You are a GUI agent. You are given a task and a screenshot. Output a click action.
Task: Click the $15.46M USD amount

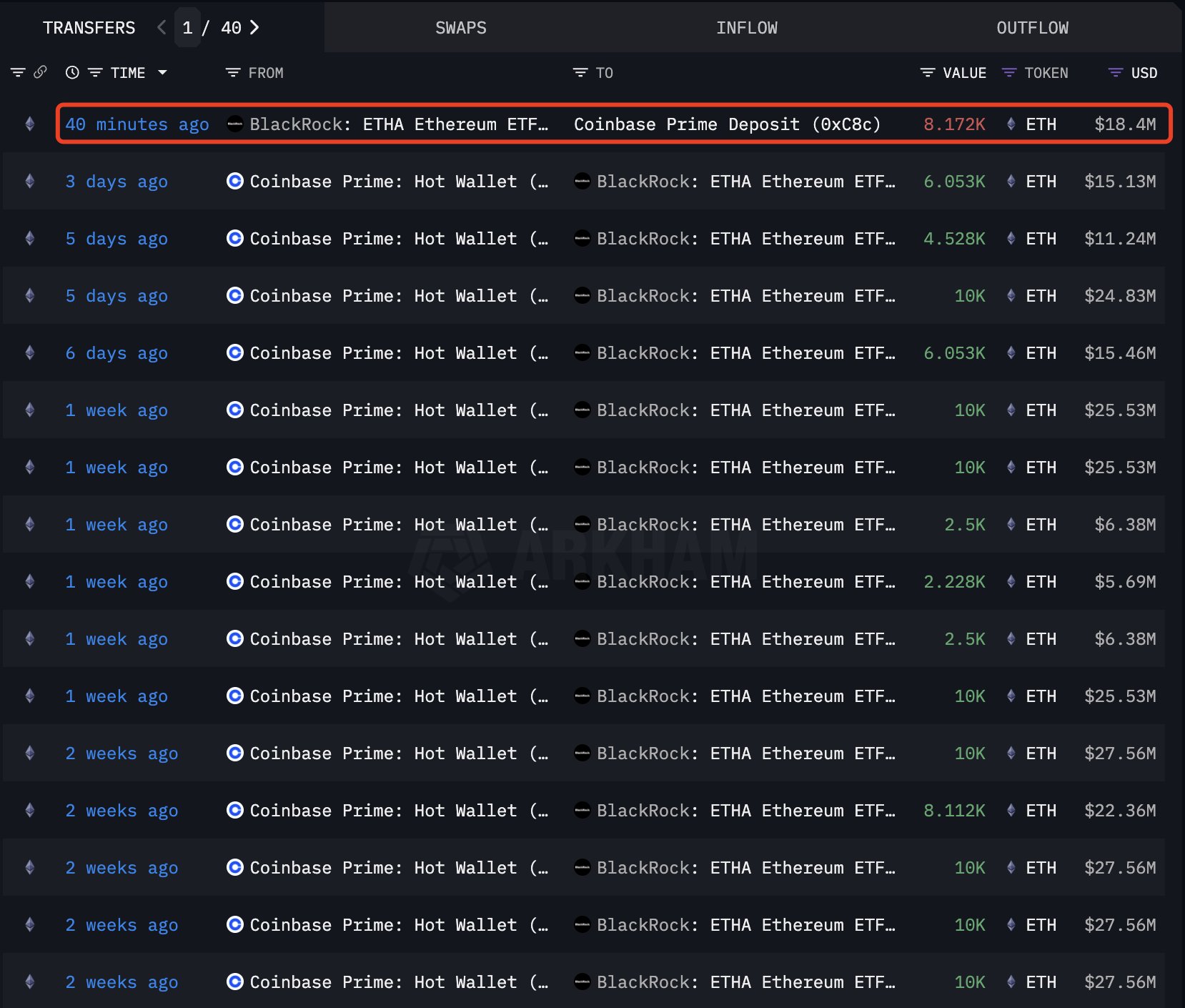[1120, 353]
